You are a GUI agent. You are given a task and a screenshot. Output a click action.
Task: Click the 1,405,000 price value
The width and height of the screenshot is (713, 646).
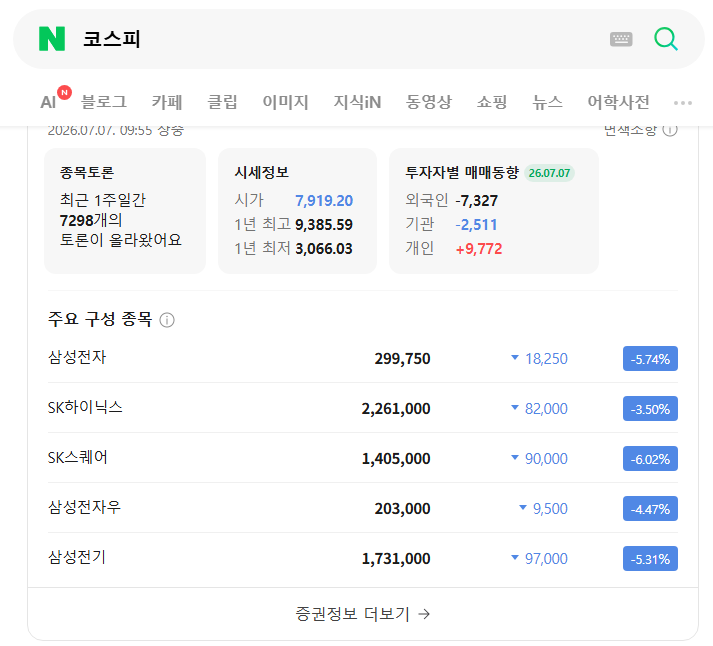[396, 459]
